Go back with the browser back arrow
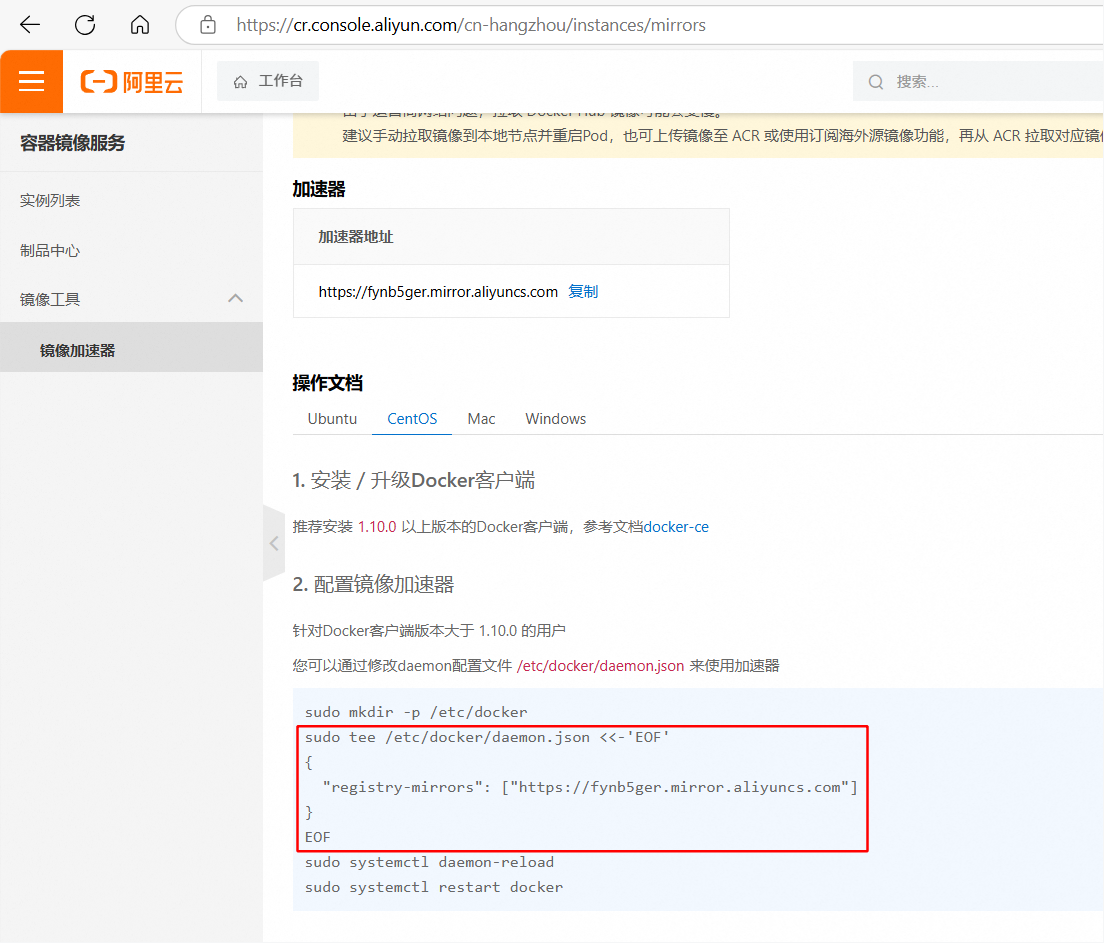 coord(30,25)
